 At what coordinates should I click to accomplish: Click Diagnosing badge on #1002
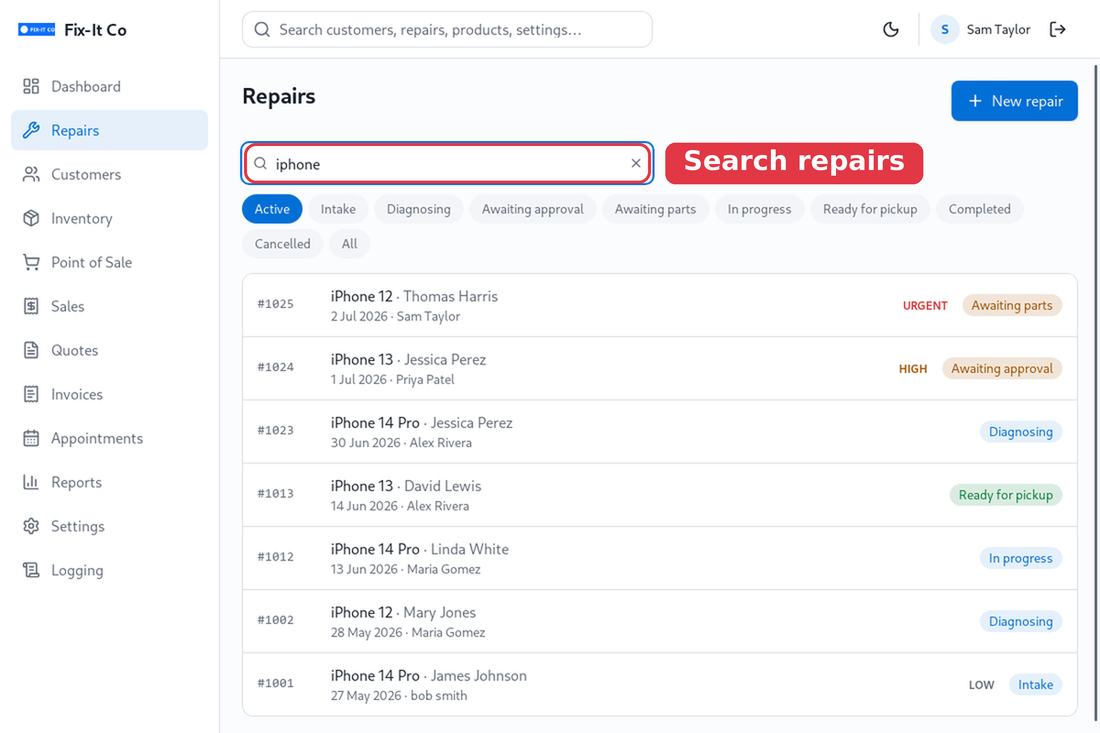click(1021, 621)
